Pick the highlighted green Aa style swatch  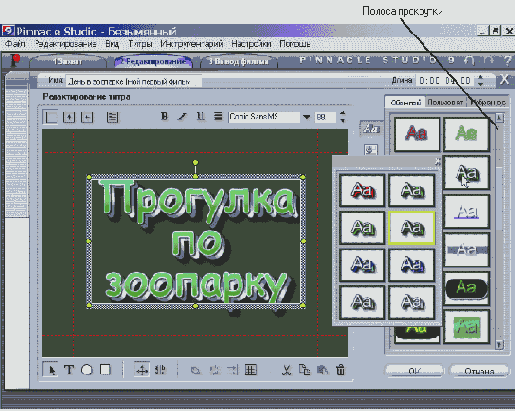(x=412, y=228)
